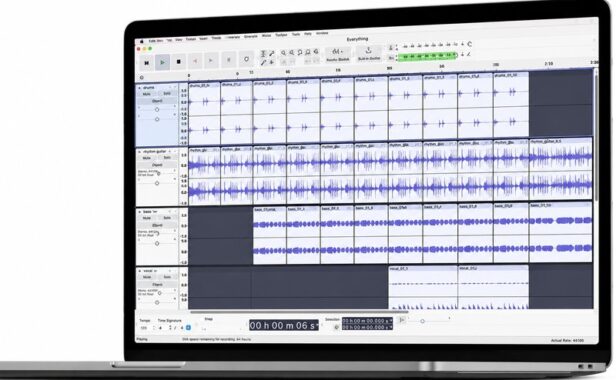Viewport: 616px width, 380px height.
Task: Click the Trim audio icon
Action: pyautogui.click(x=283, y=62)
